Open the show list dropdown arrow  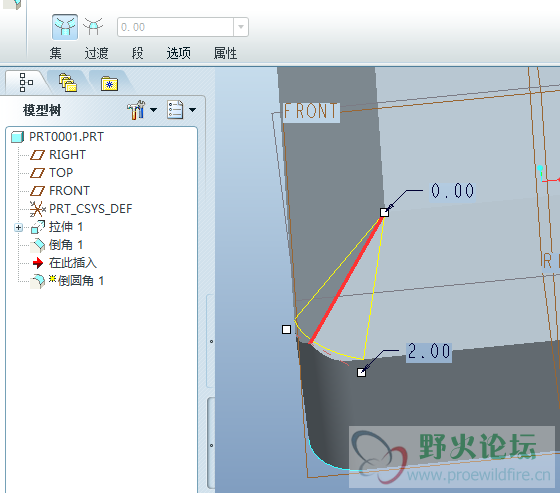click(x=192, y=110)
